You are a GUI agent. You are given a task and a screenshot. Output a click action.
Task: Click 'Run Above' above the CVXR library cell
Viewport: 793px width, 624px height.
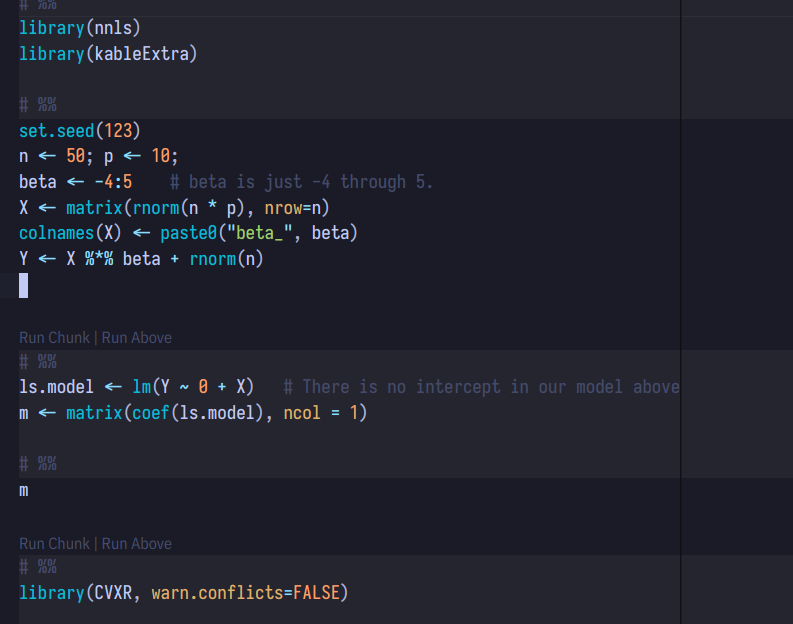pyautogui.click(x=137, y=544)
